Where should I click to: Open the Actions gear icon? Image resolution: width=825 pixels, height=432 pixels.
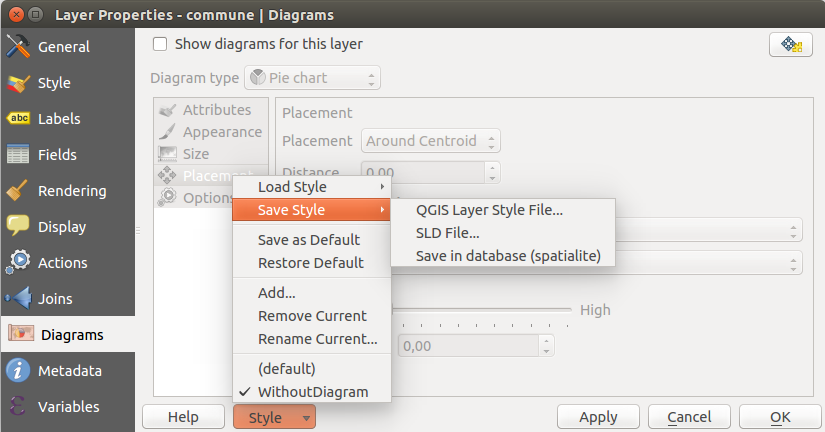18,263
